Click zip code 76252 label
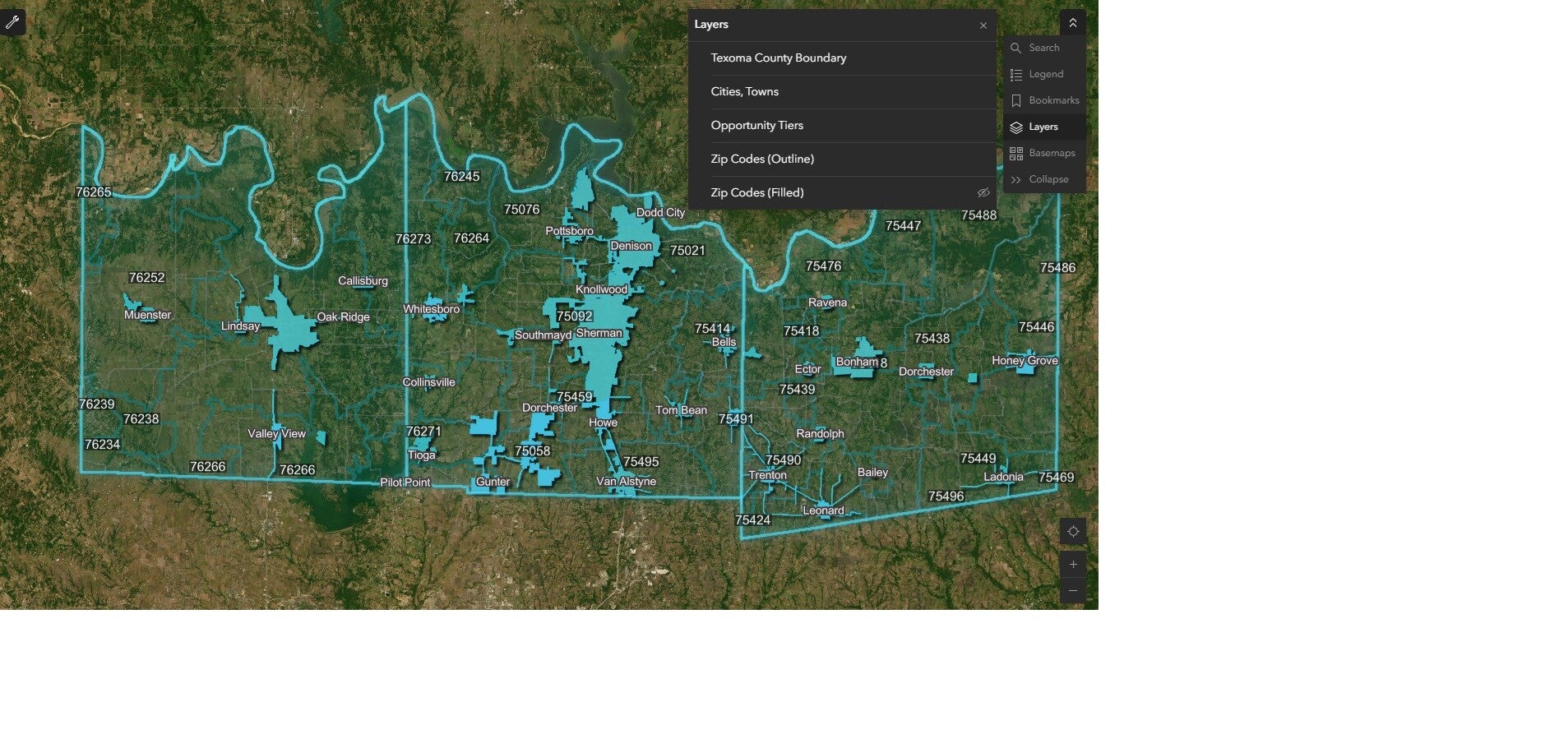Viewport: 1568px width, 748px height. coord(147,278)
